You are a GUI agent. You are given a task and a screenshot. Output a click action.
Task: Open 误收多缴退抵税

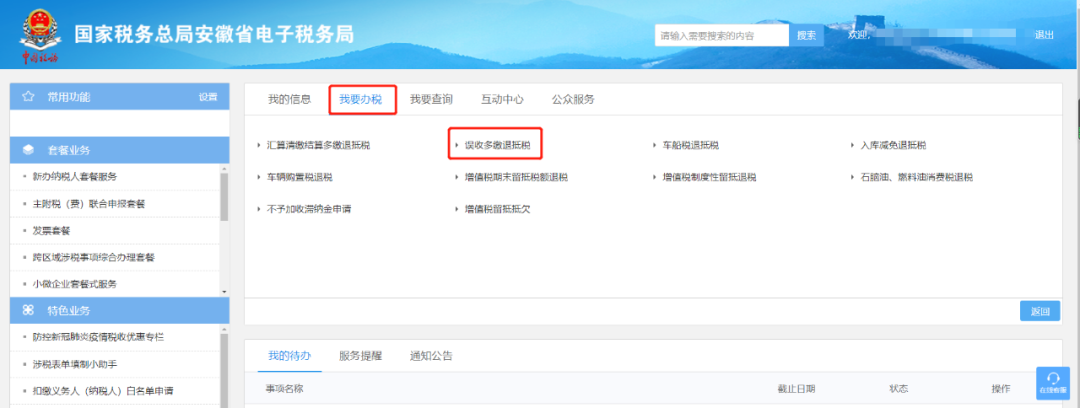point(497,145)
